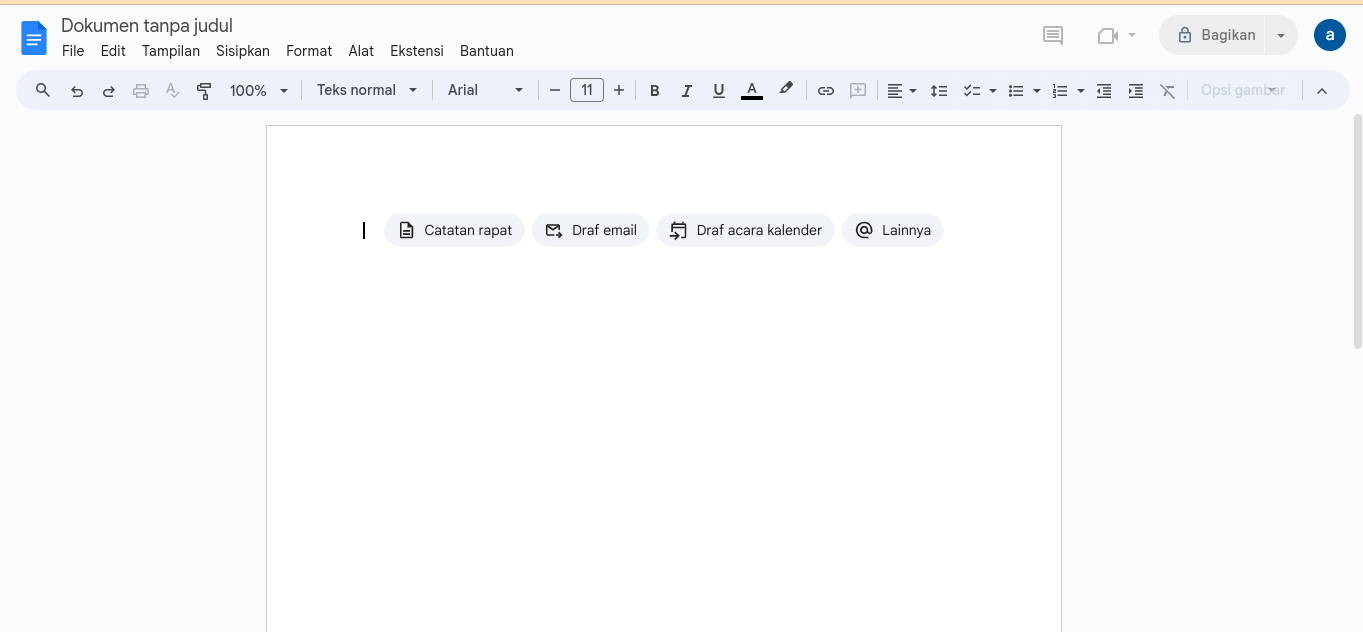Open line and paragraph spacing icon
Image resolution: width=1363 pixels, height=632 pixels.
coord(939,91)
